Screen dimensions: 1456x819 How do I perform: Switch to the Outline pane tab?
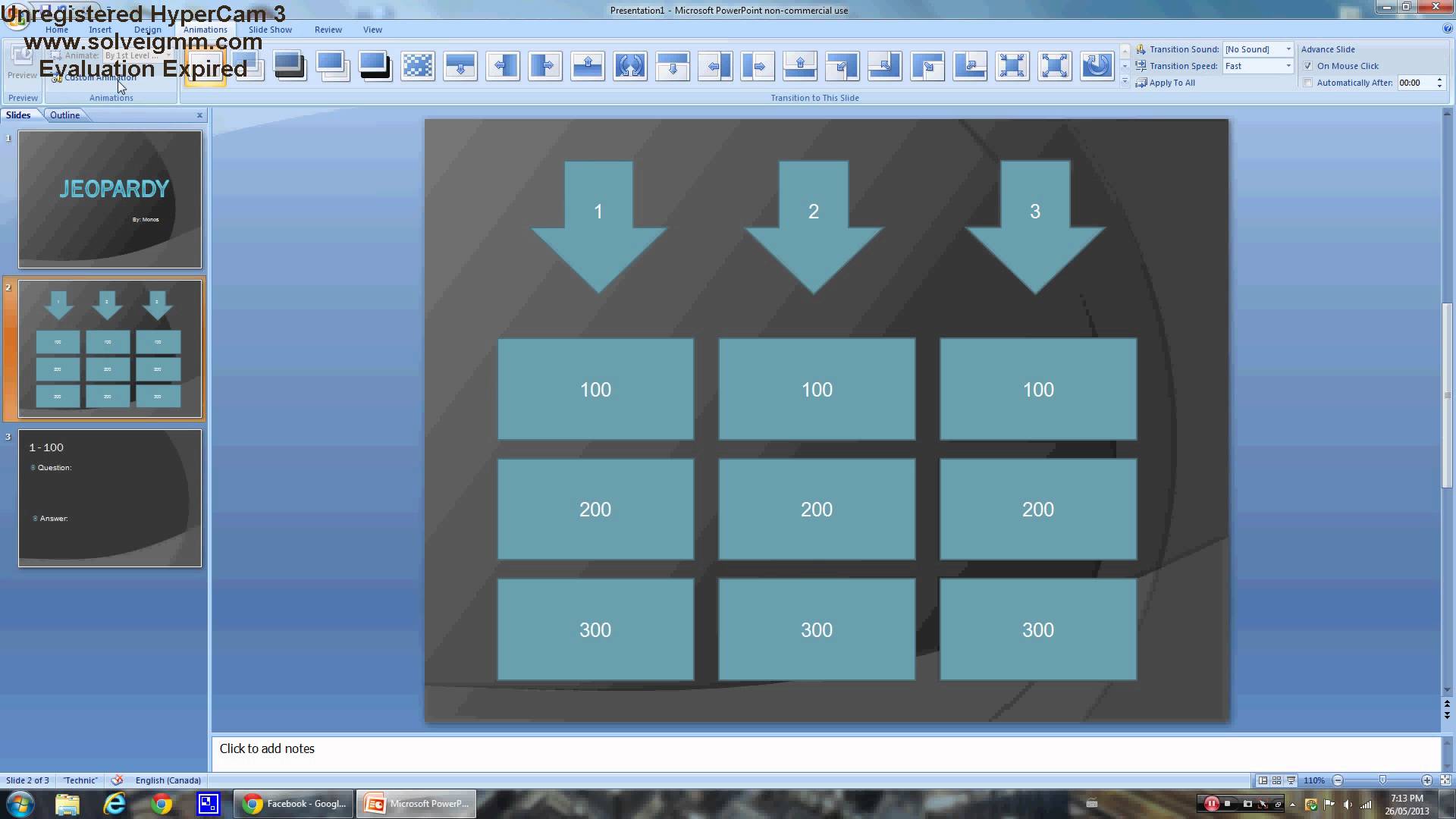click(x=64, y=115)
